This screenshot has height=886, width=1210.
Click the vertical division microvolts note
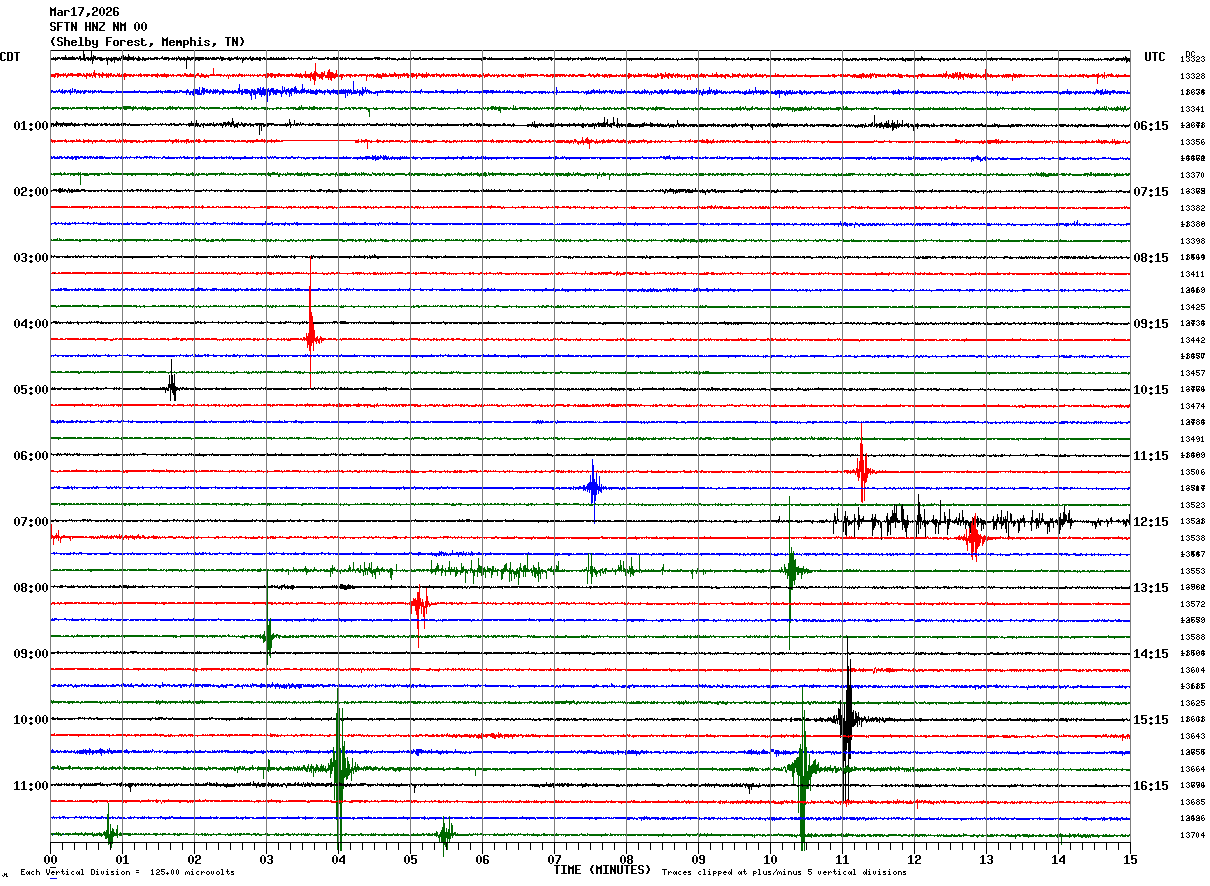pos(127,872)
